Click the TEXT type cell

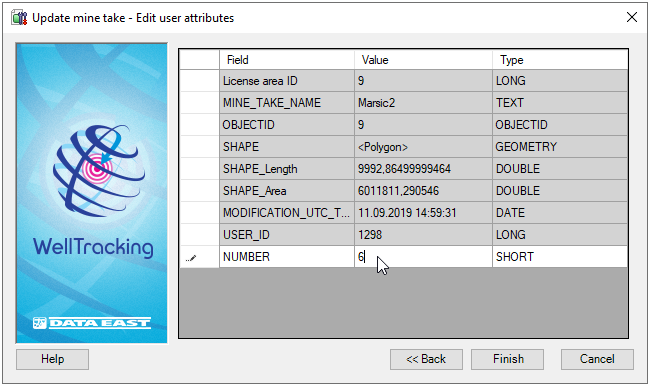coord(560,103)
